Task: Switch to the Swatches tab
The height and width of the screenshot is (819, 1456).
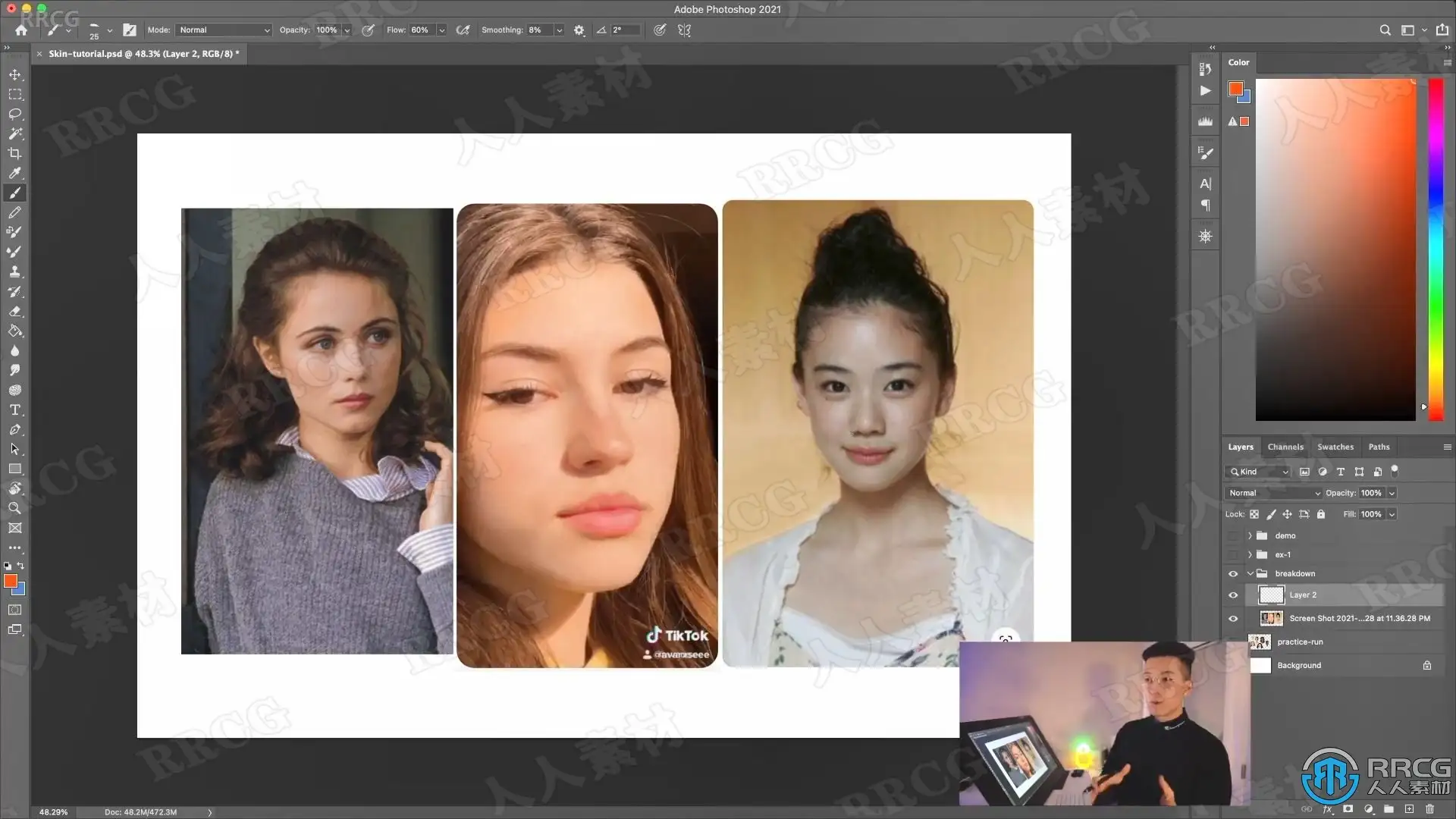Action: tap(1335, 447)
